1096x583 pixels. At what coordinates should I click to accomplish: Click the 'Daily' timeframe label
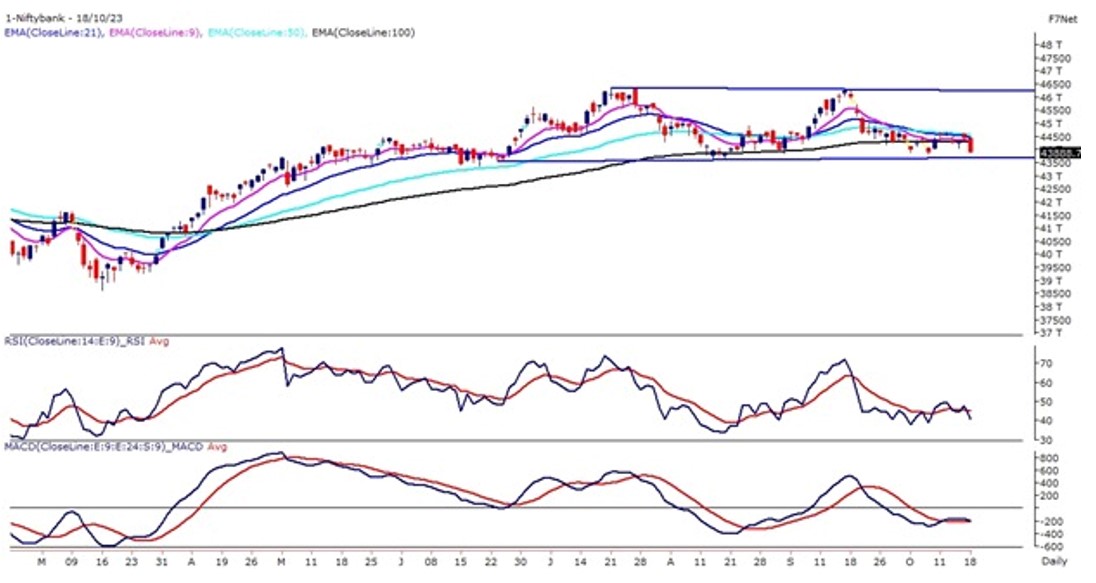click(1054, 562)
